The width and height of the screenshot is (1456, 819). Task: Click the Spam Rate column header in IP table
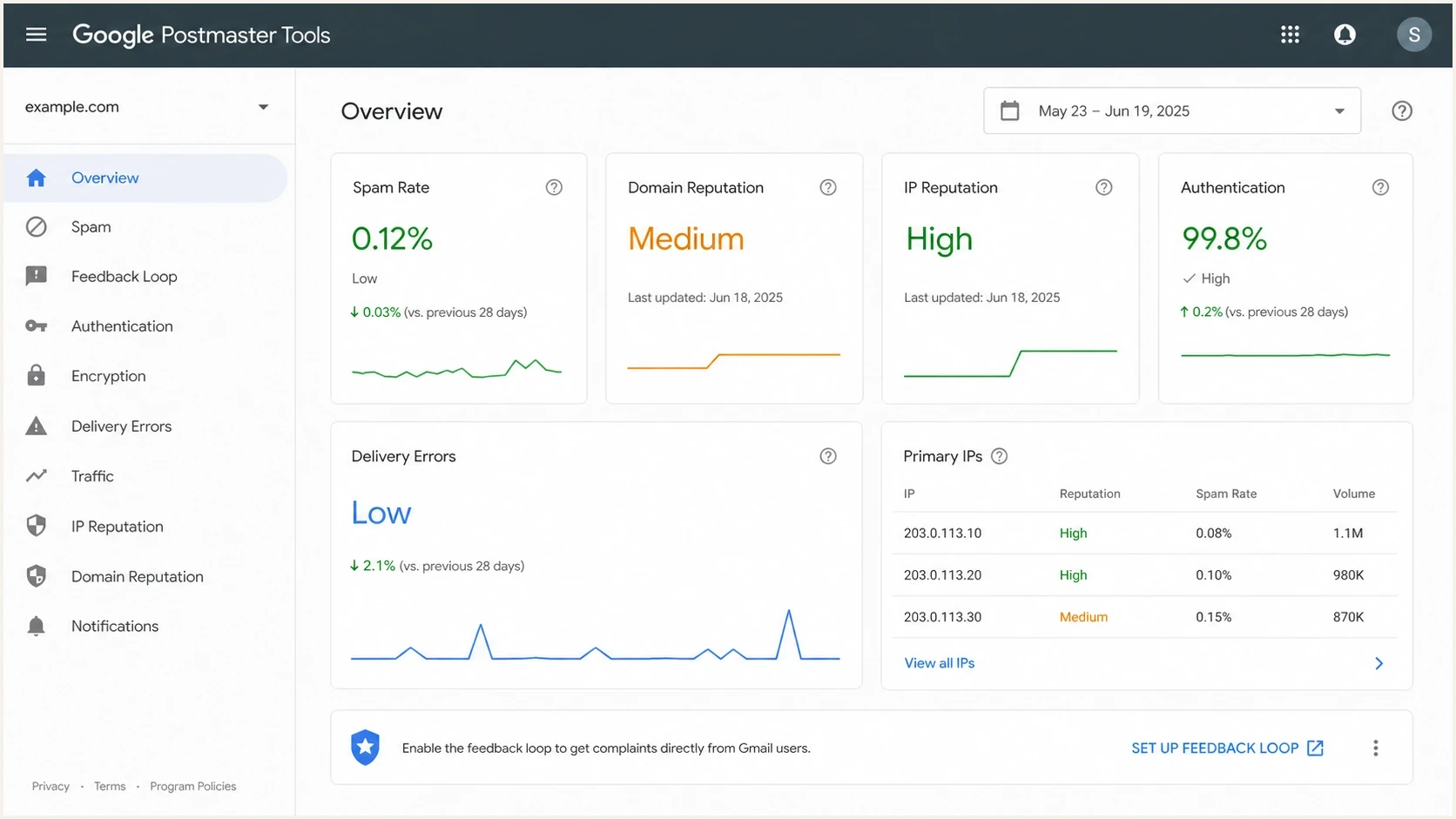click(1226, 493)
